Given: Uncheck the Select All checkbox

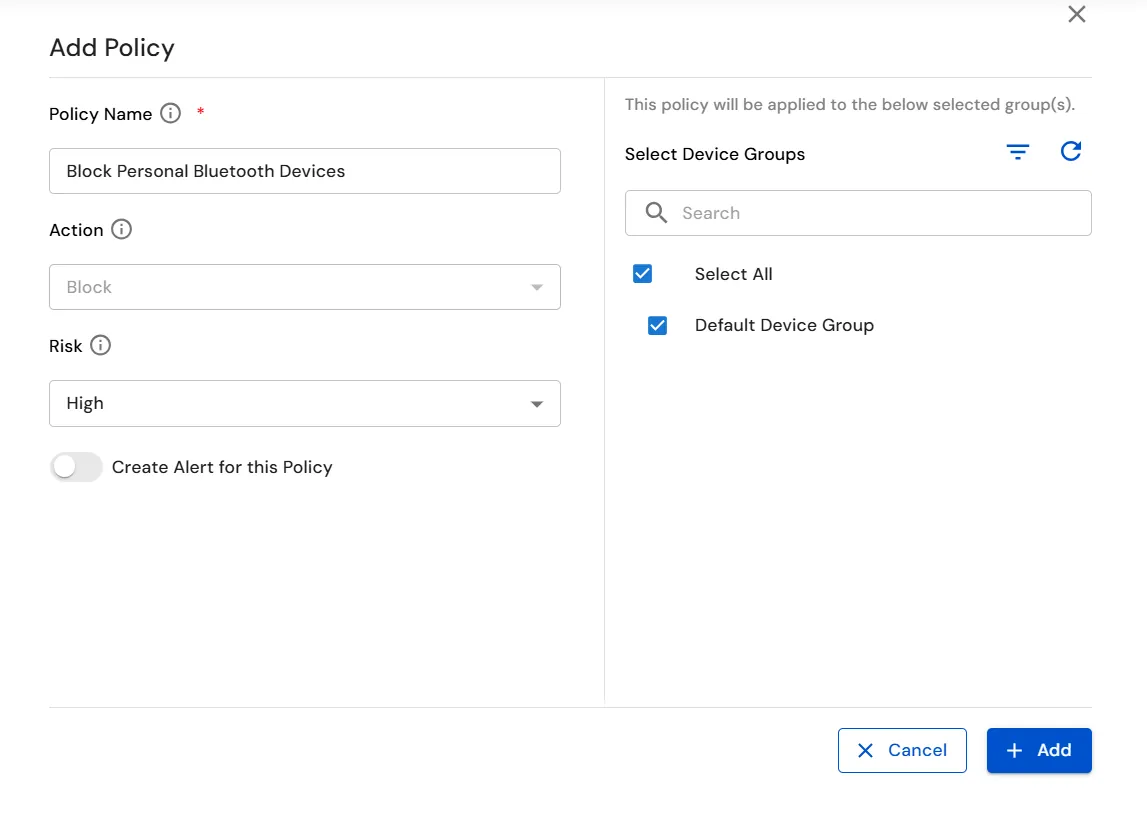Looking at the screenshot, I should pyautogui.click(x=642, y=273).
